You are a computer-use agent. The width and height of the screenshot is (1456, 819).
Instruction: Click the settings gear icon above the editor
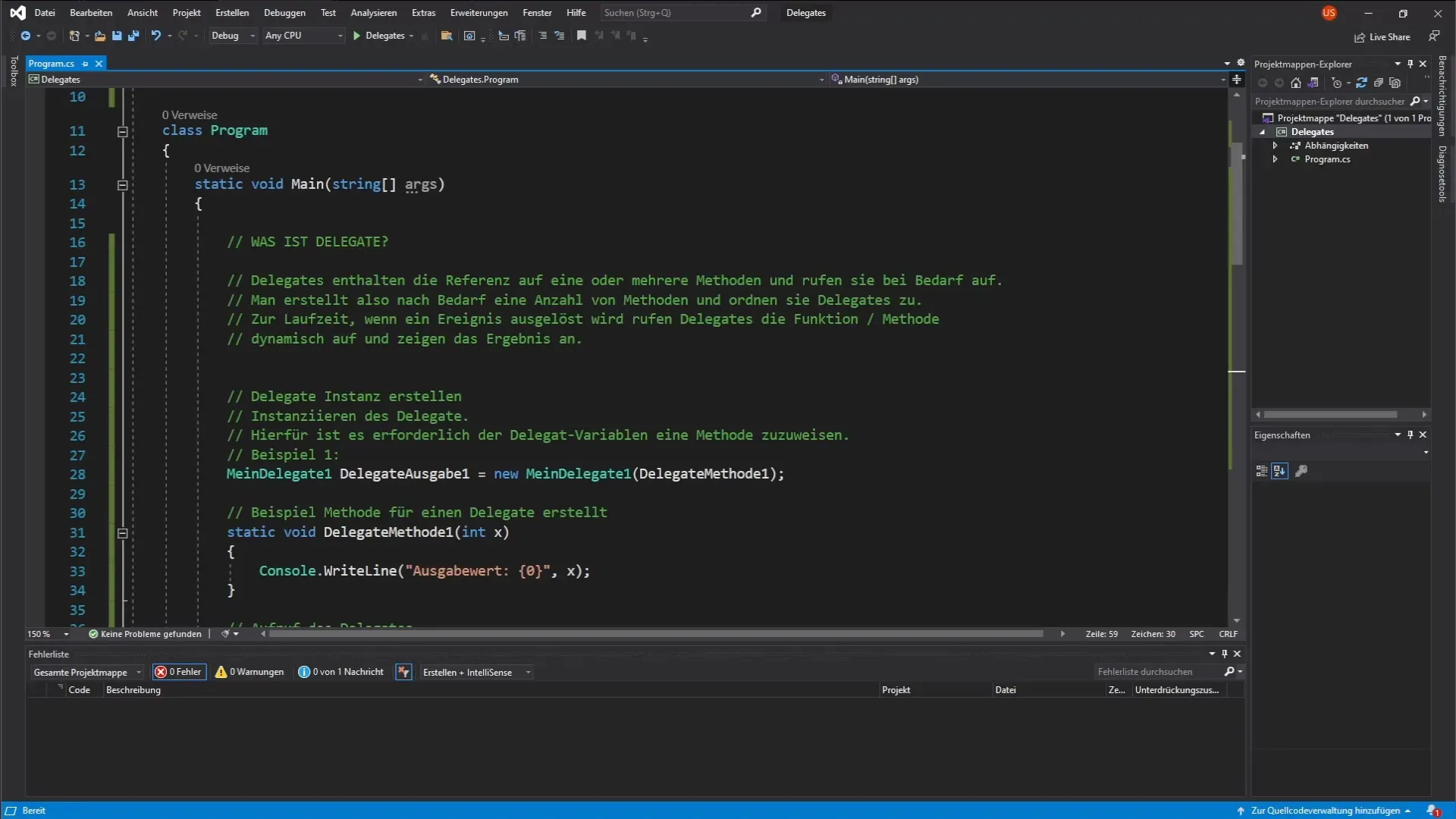pos(1241,63)
